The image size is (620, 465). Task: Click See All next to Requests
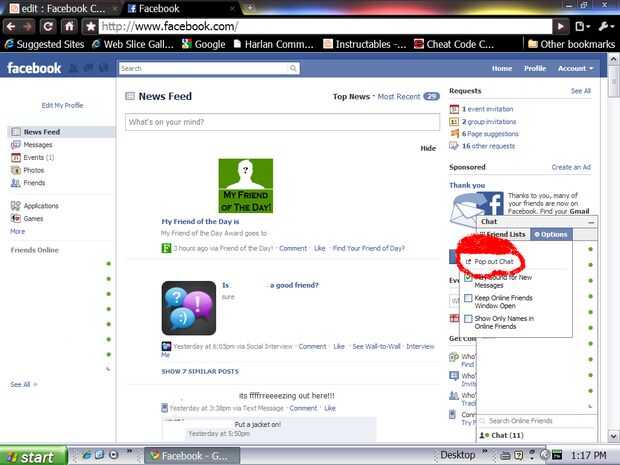point(581,91)
